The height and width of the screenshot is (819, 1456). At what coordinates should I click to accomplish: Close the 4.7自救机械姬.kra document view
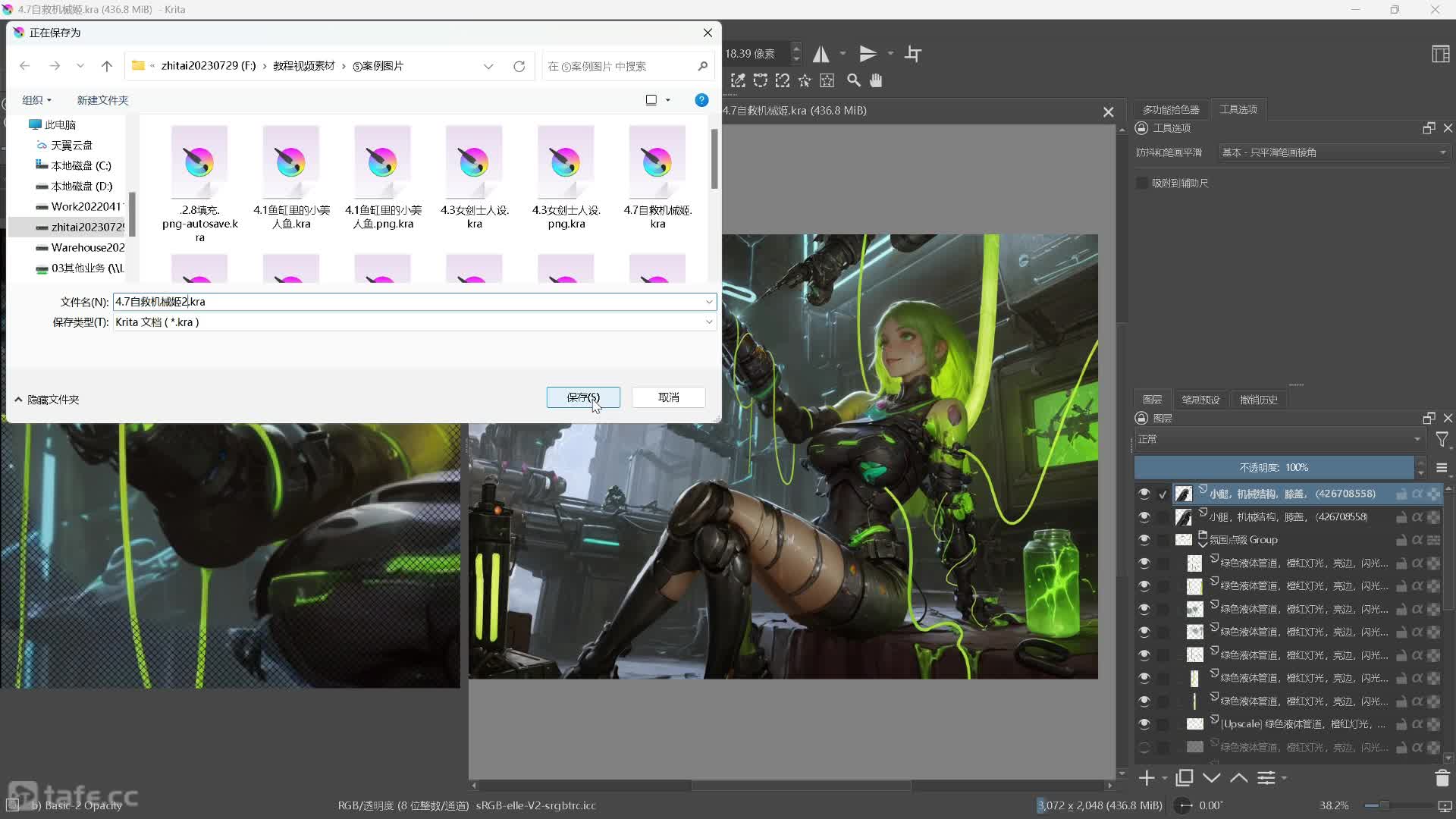click(1109, 112)
